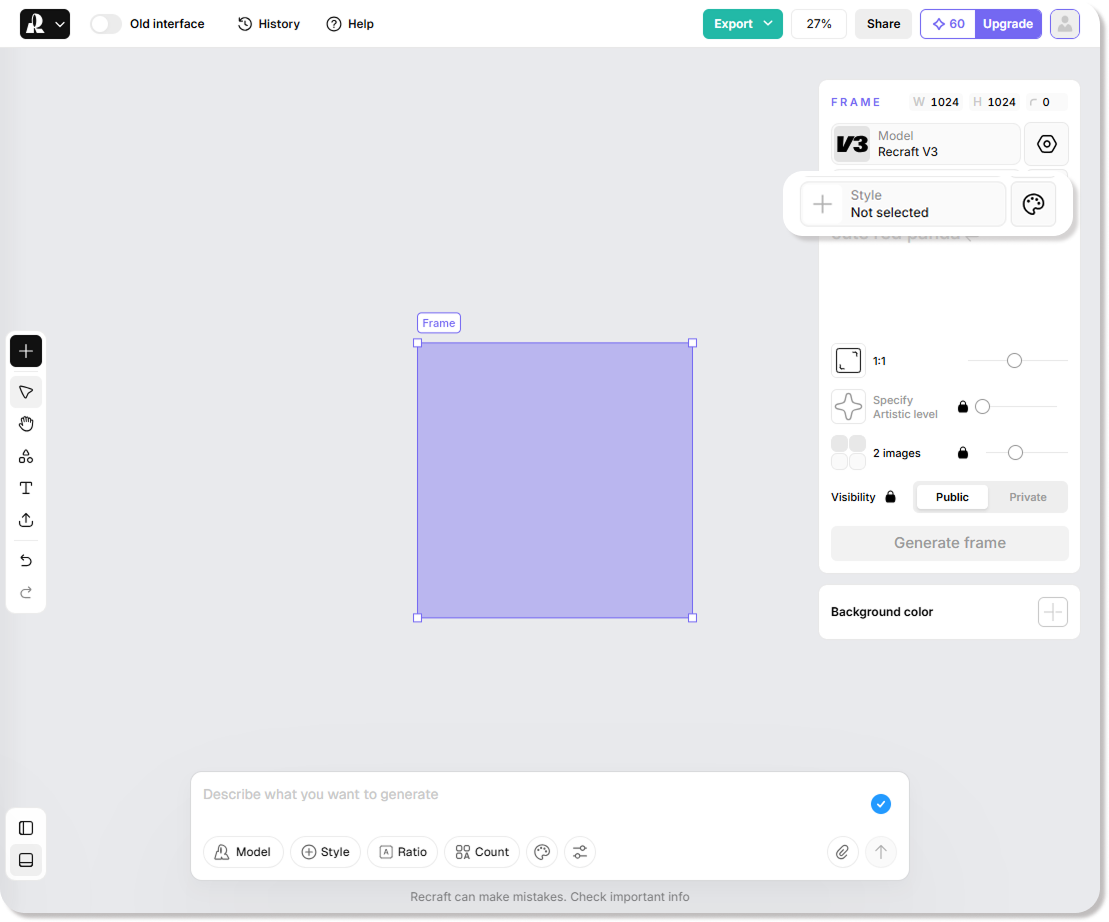Open the History menu
The width and height of the screenshot is (1109, 922).
268,24
